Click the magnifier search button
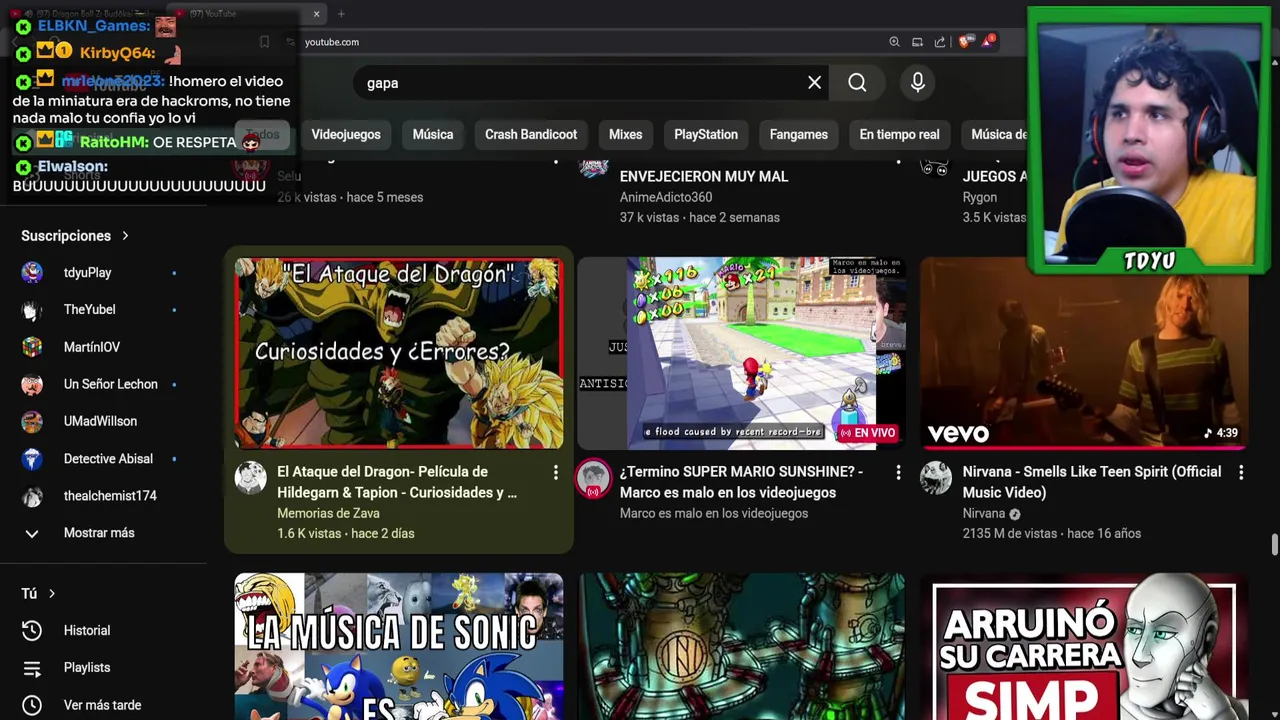This screenshot has width=1280, height=720. tap(857, 83)
